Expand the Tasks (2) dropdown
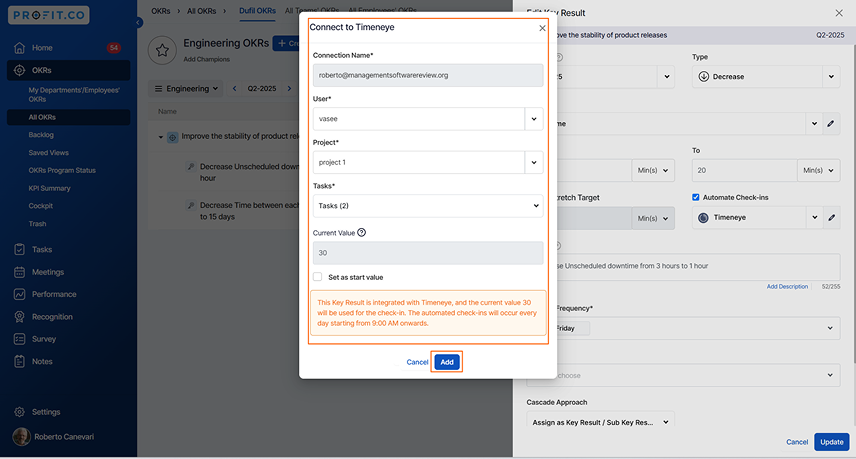Screen dimensions: 856x459 point(428,206)
